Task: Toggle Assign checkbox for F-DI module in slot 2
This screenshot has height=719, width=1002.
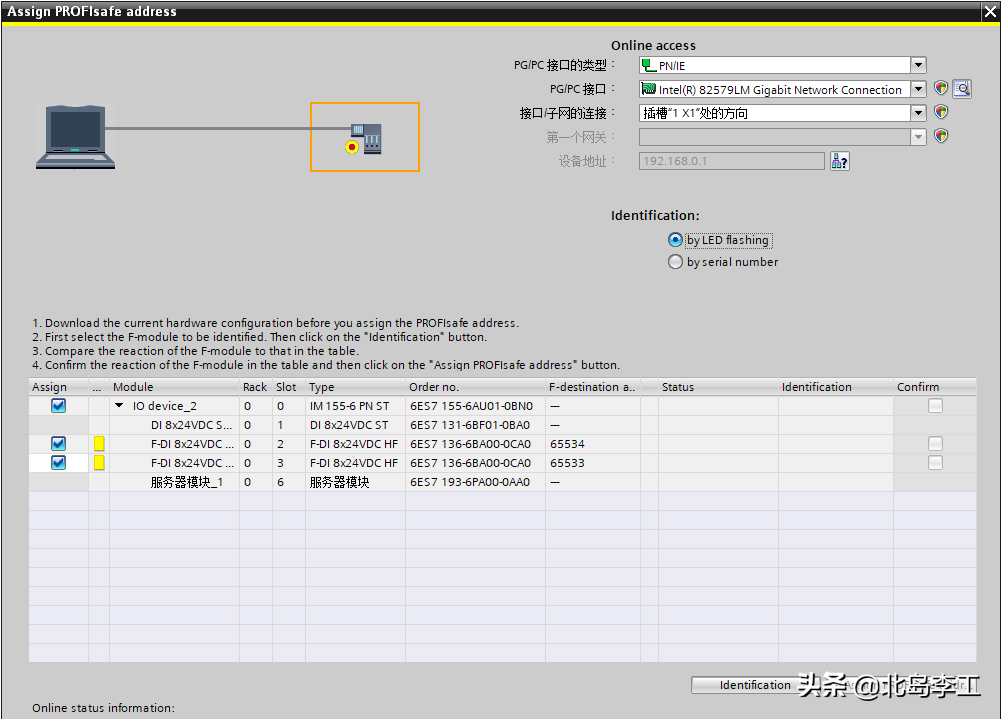Action: [58, 444]
